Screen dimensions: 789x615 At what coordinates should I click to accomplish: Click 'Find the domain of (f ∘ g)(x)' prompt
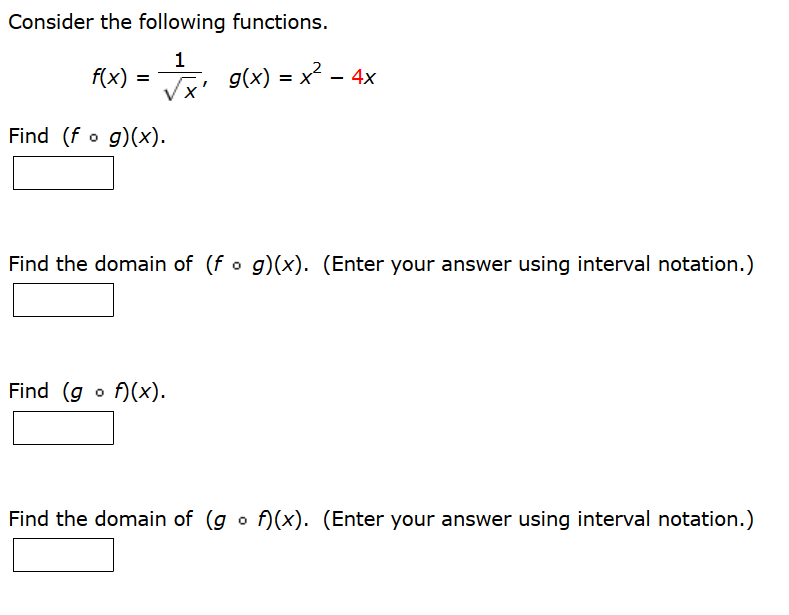coord(159,264)
